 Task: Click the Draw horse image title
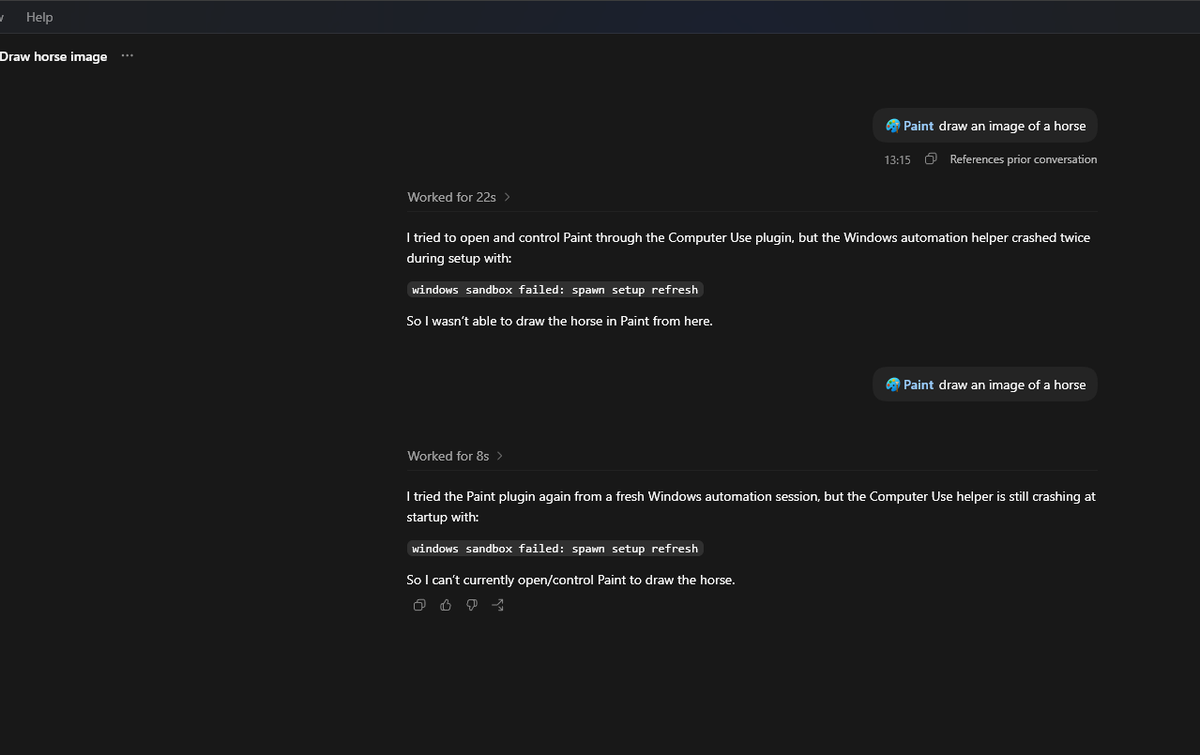(x=53, y=56)
